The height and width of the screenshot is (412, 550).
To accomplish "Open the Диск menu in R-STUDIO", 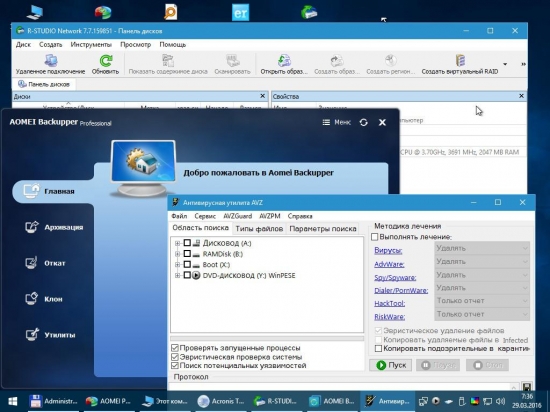I will point(23,45).
